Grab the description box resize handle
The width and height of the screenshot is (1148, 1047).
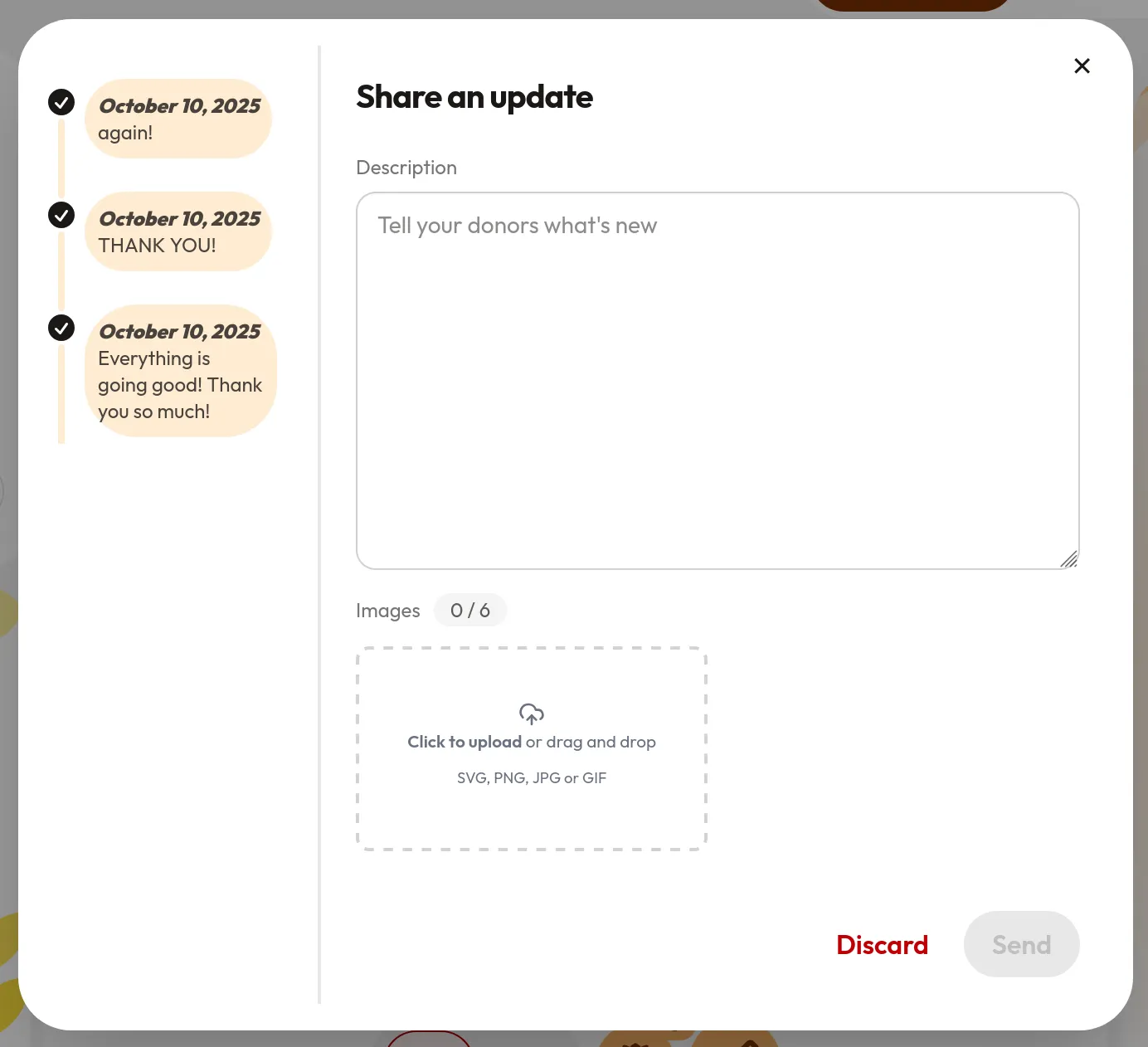[1068, 560]
